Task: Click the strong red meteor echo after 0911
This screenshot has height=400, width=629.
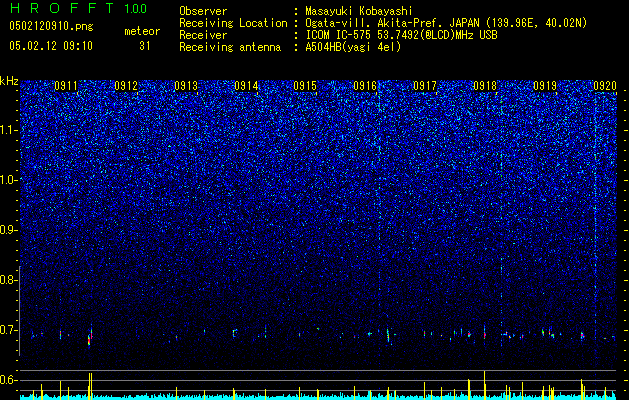Action: [x=90, y=338]
